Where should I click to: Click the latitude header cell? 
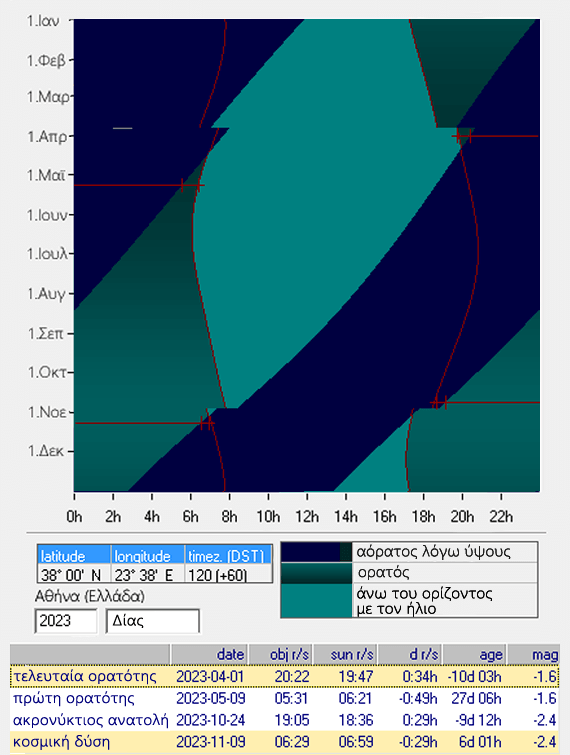[74, 555]
